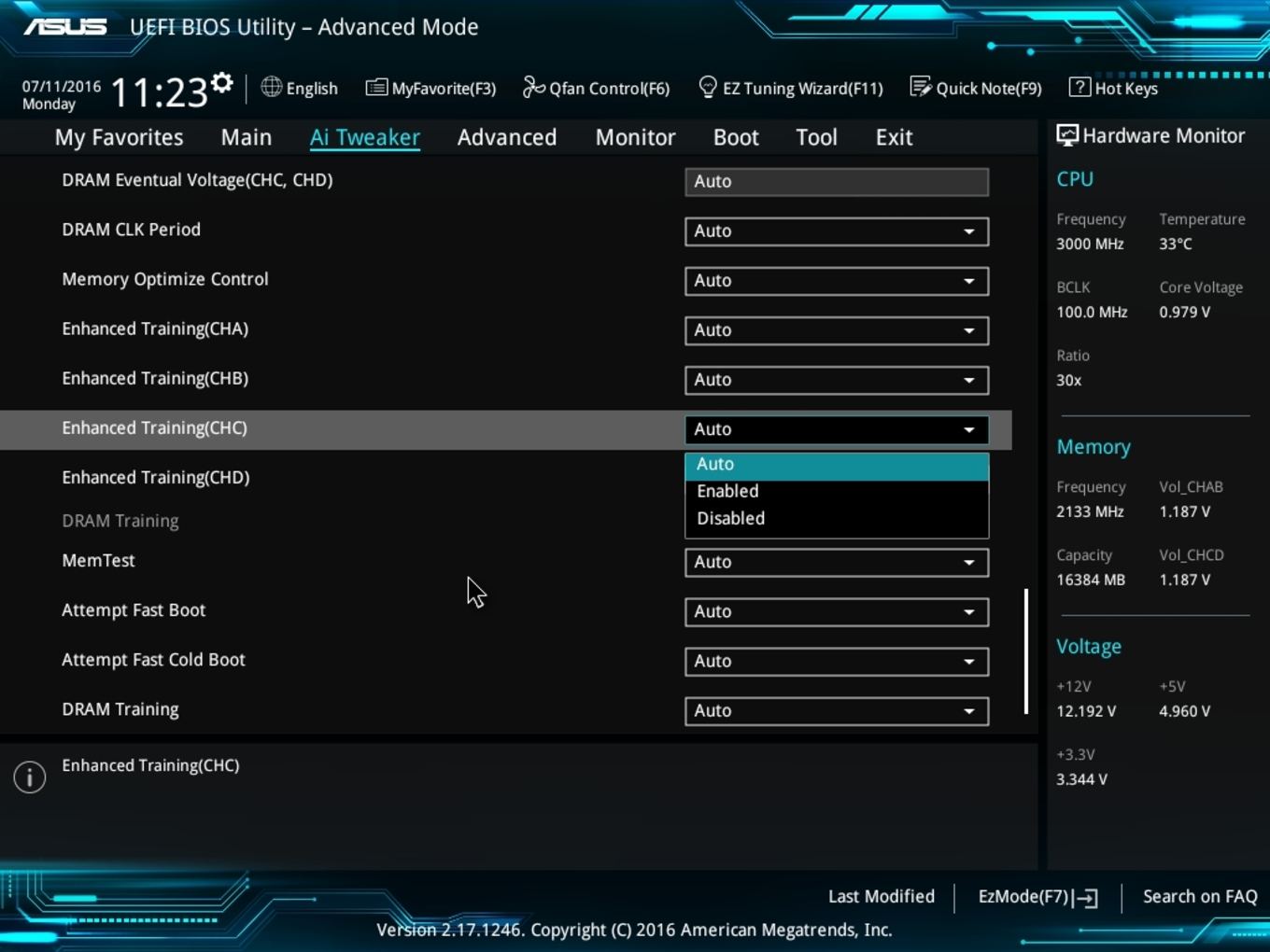The height and width of the screenshot is (952, 1270).
Task: Expand the DRAM Training dropdown
Action: pos(837,710)
